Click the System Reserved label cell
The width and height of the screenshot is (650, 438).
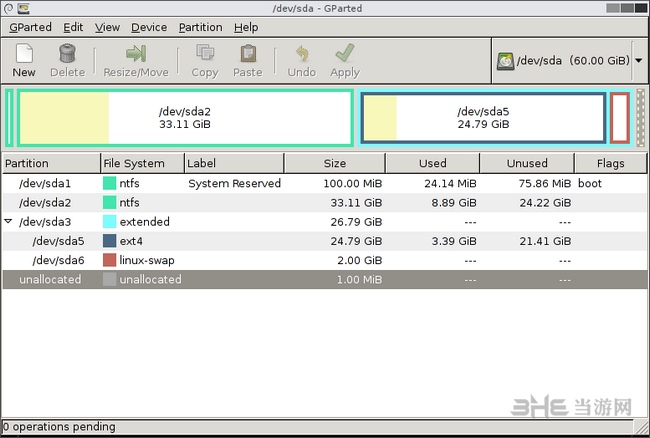234,183
